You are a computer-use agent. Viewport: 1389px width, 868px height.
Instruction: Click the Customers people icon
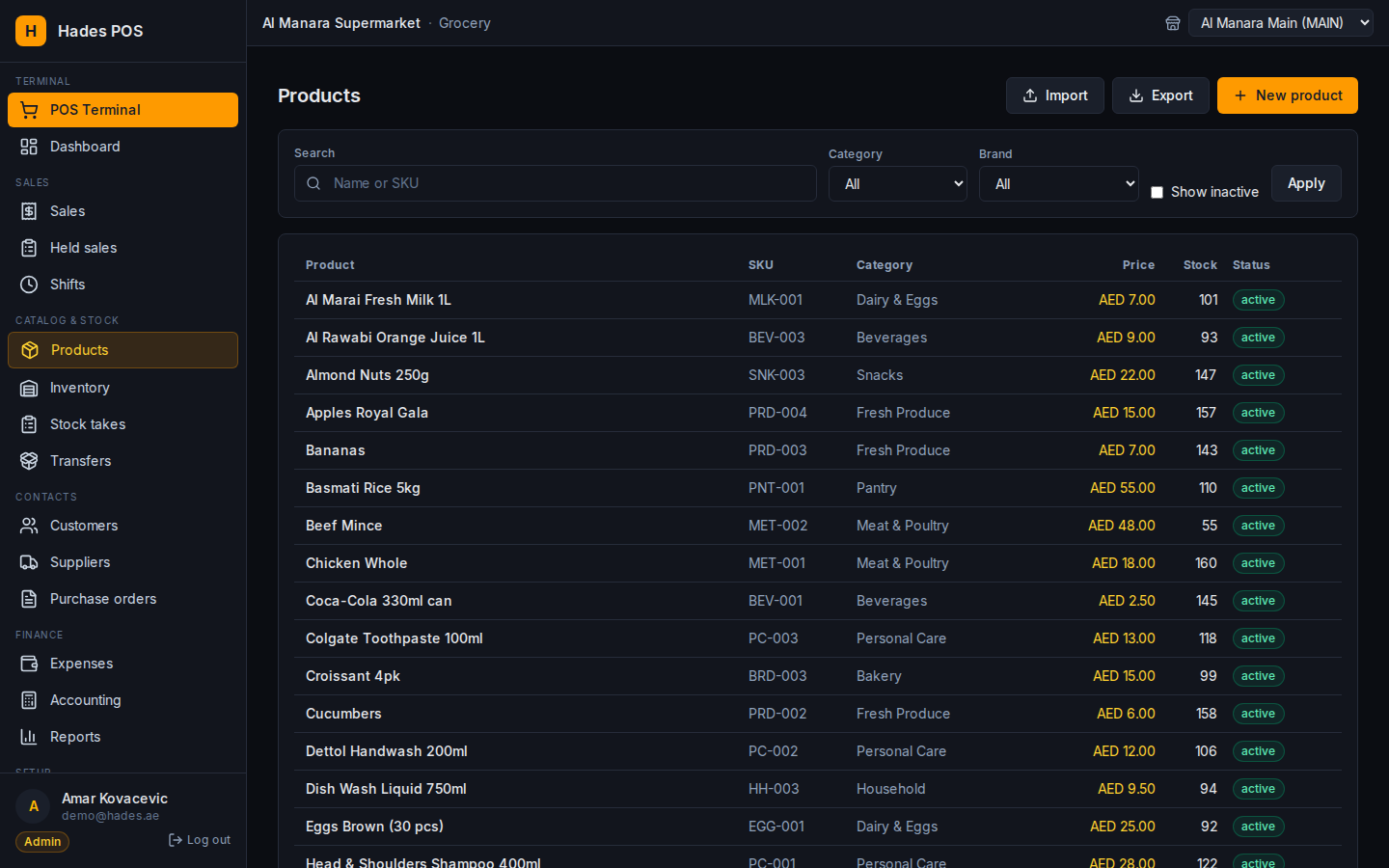coord(29,526)
